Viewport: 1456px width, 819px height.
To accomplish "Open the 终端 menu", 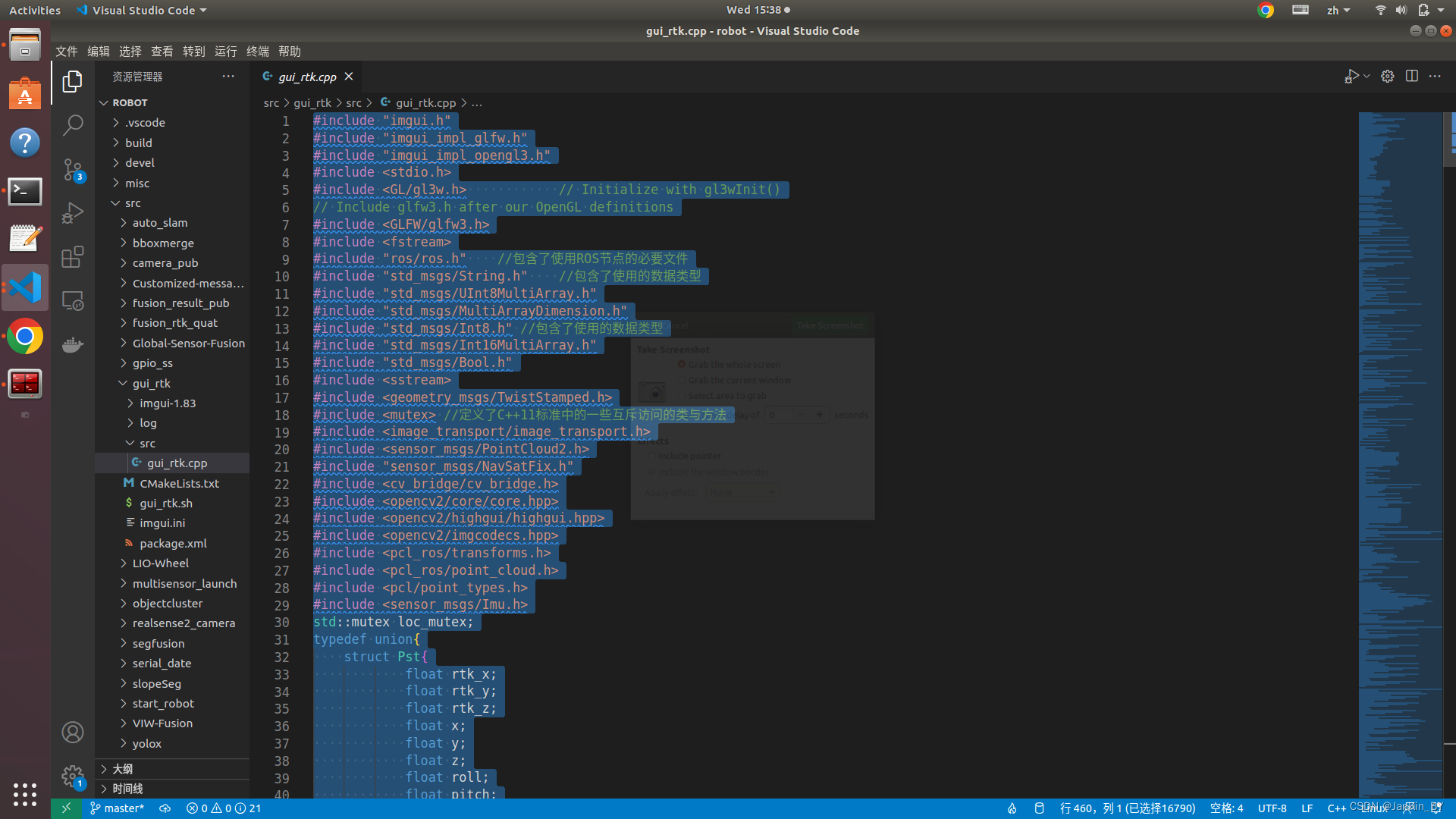I will (x=257, y=51).
